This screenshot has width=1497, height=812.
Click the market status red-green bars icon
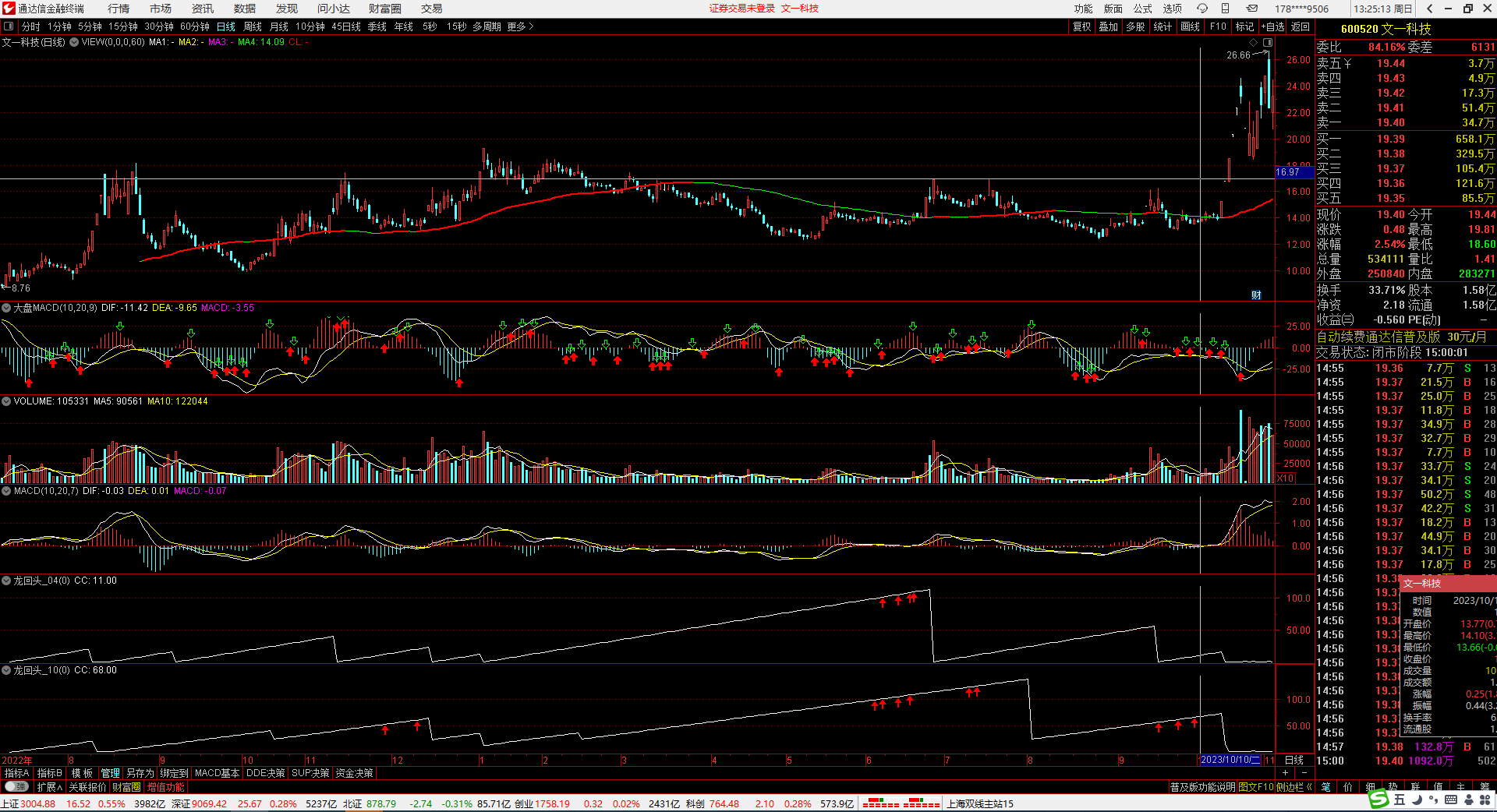coord(901,803)
